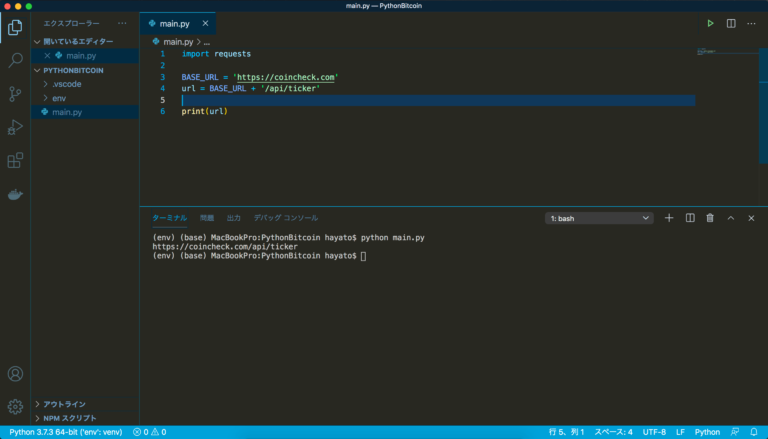
Task: Open the feedback icon in status bar
Action: (735, 432)
